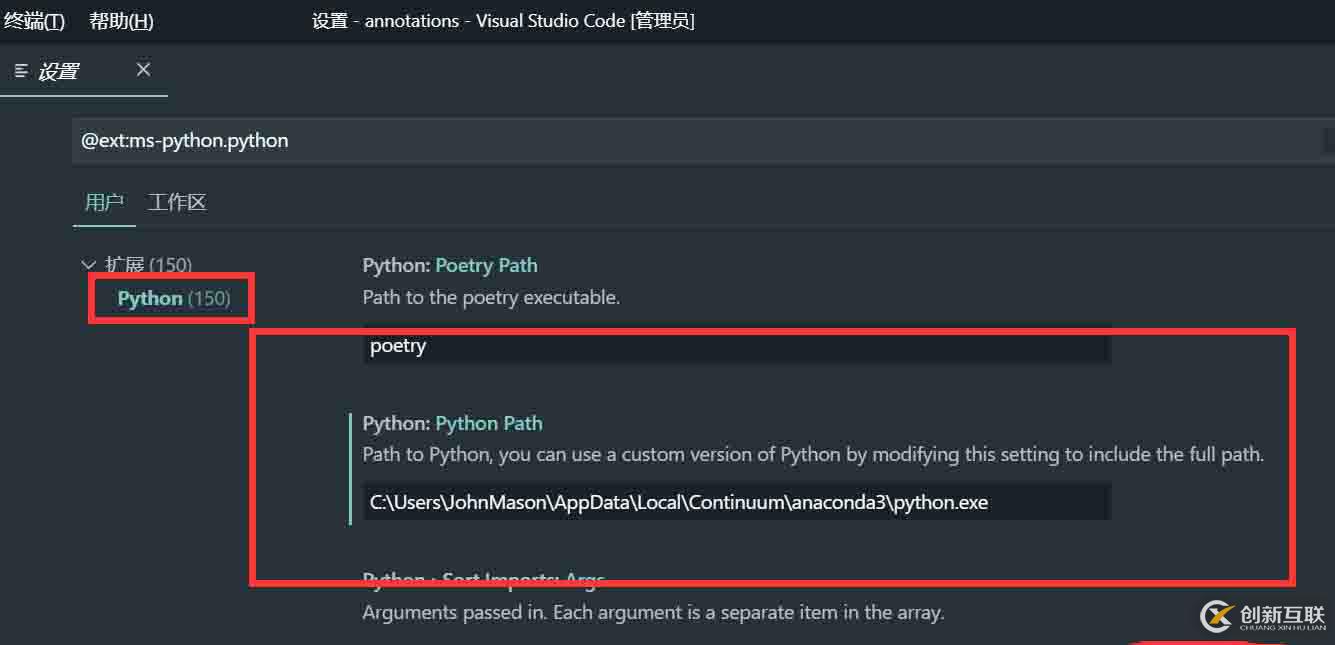Click the Python: Sort Imports: Args heading
The height and width of the screenshot is (645, 1335).
tap(483, 578)
